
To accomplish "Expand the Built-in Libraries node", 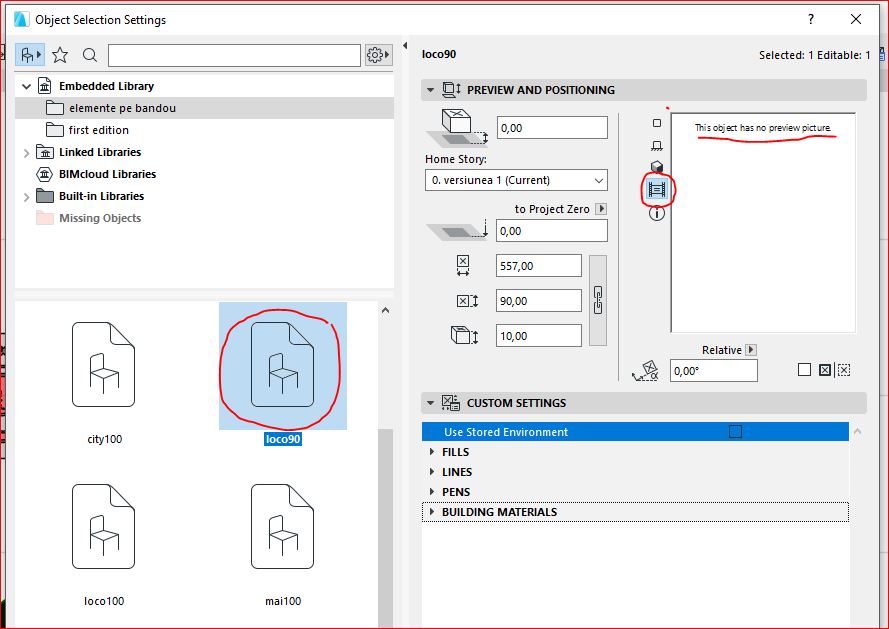I will point(27,196).
